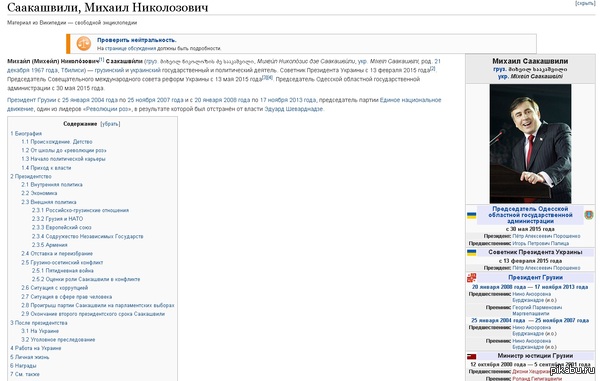Open Председатель Одесской областной государственной администрации infobox heading

530,215
